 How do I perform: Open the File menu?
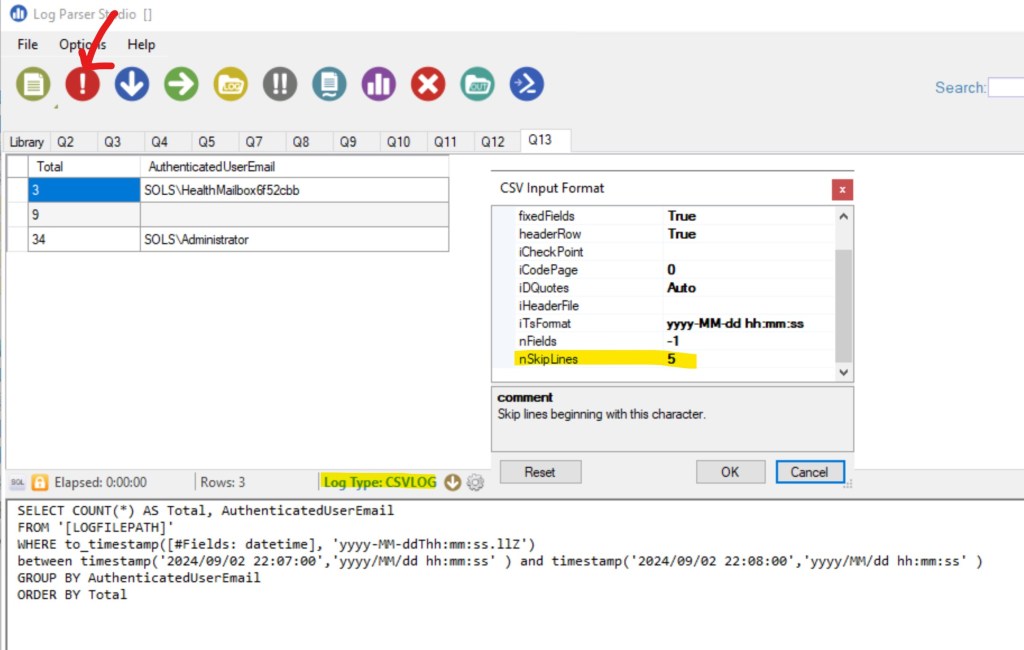coord(28,44)
